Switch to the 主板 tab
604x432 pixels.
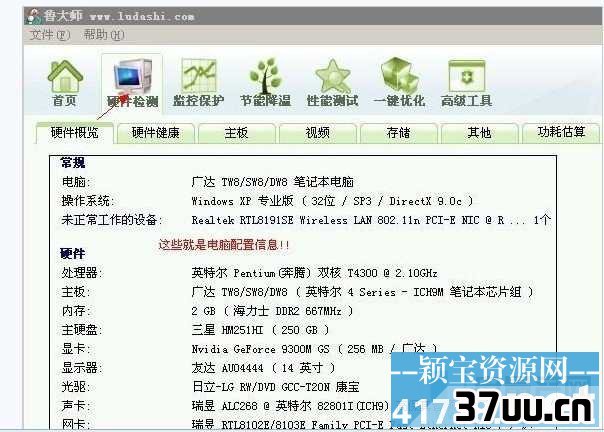[x=237, y=133]
